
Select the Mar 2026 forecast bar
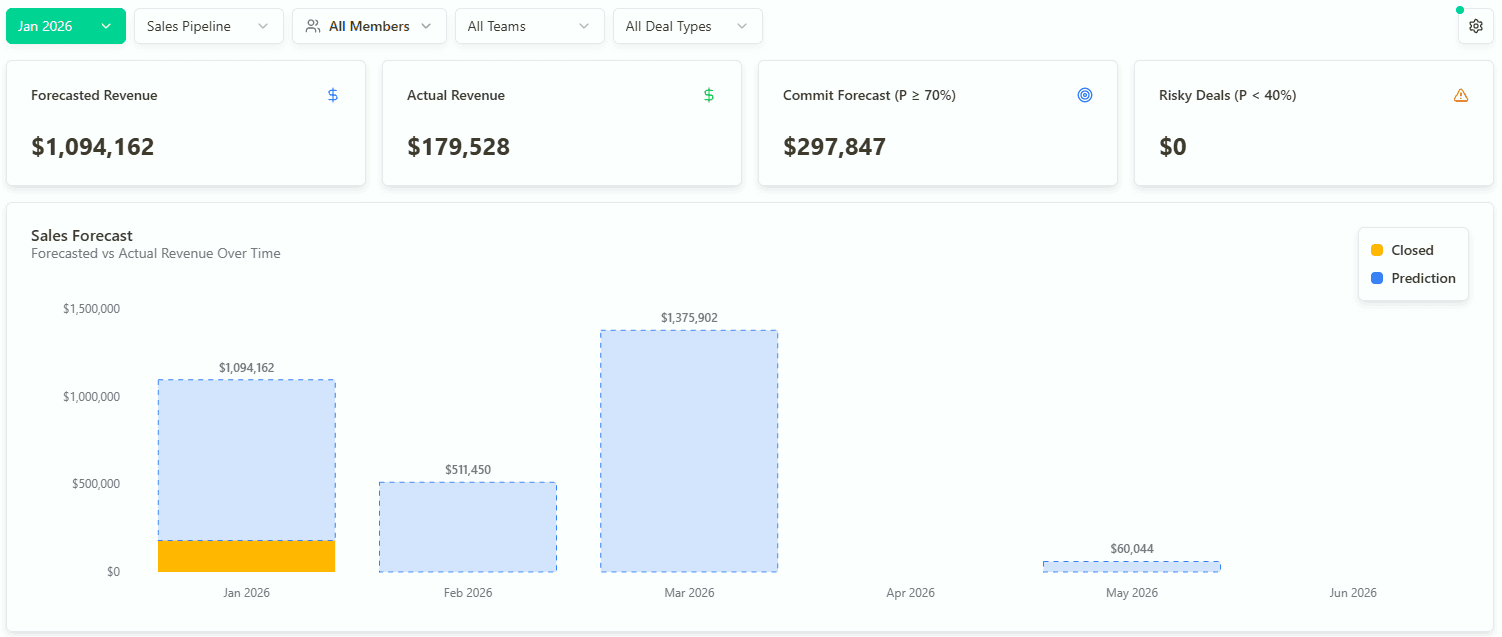tap(688, 451)
